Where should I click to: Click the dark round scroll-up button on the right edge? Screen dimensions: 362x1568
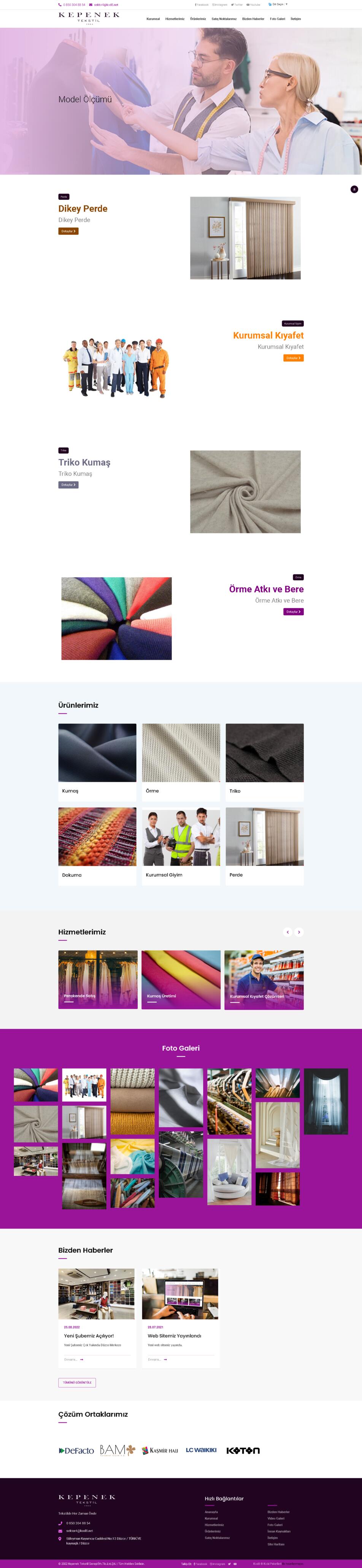pyautogui.click(x=354, y=189)
